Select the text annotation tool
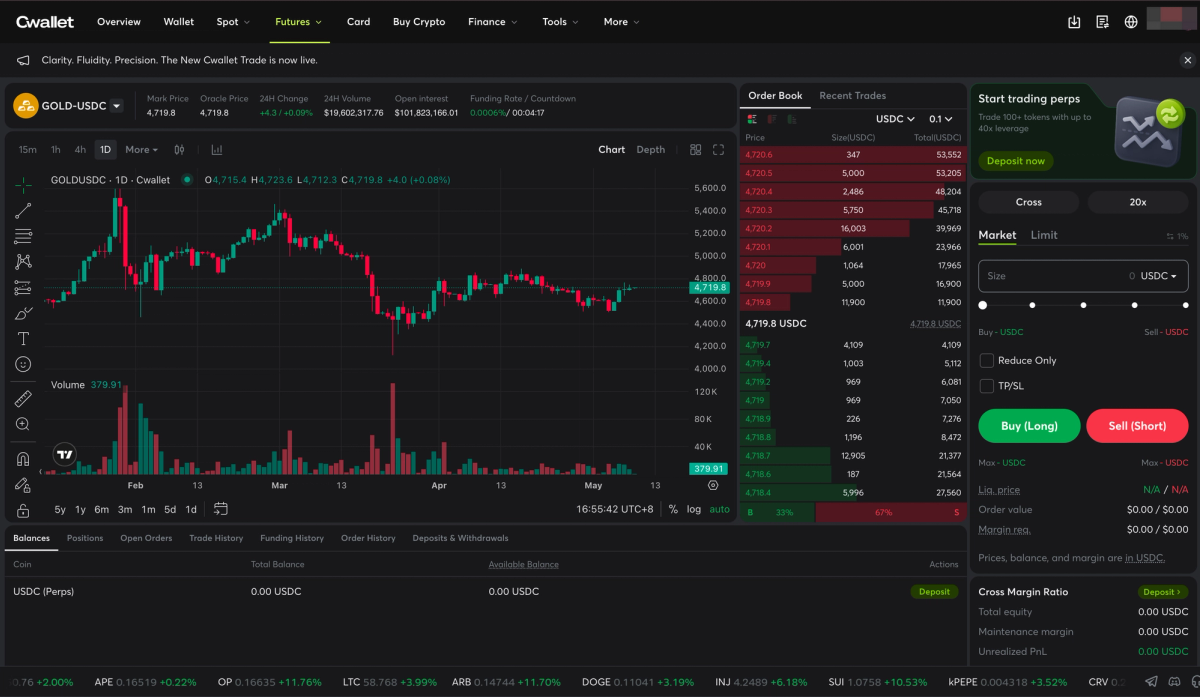Image resolution: width=1200 pixels, height=697 pixels. [x=23, y=339]
